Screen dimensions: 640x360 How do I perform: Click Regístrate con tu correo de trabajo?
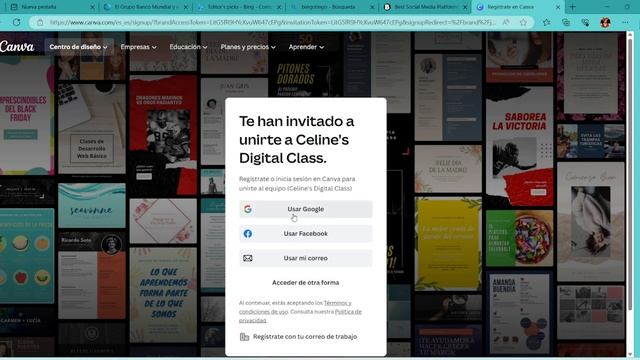point(305,337)
